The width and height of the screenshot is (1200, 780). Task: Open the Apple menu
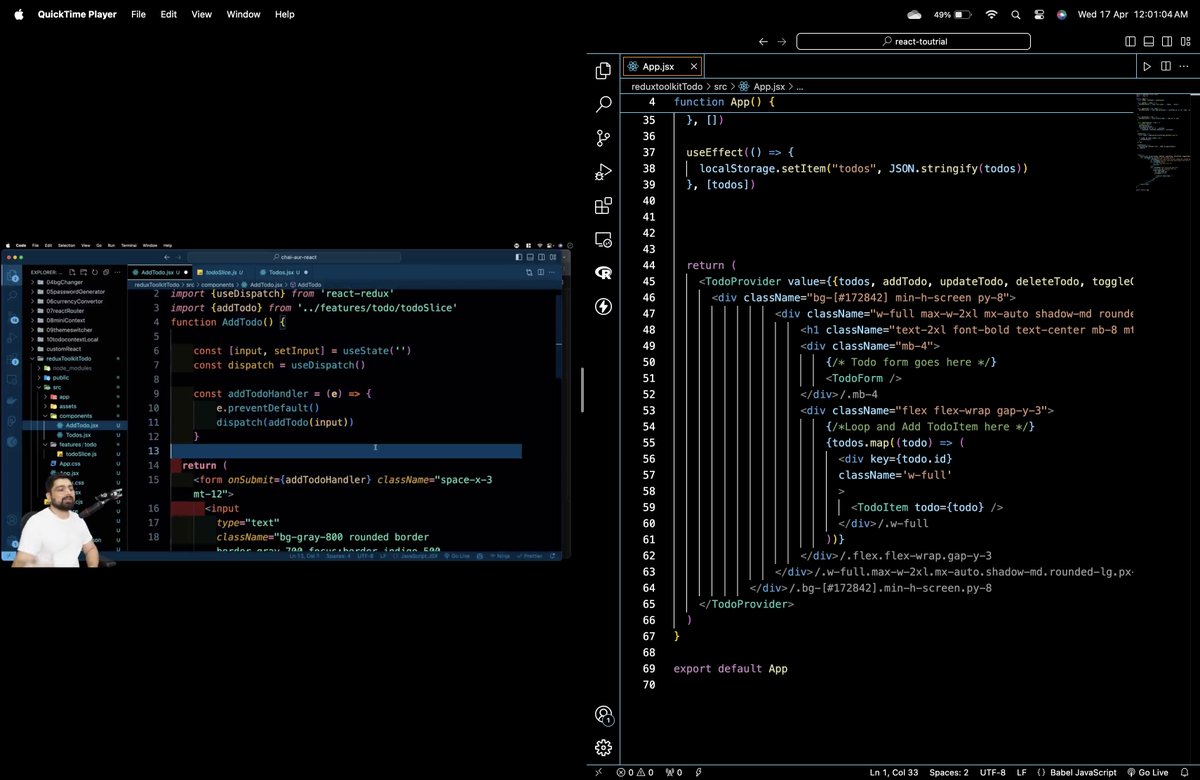click(x=18, y=14)
